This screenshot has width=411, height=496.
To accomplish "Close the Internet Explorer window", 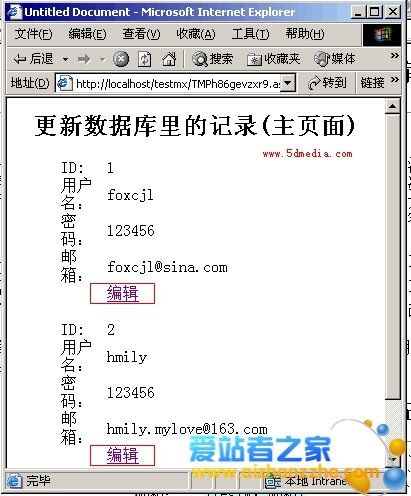I will 393,12.
